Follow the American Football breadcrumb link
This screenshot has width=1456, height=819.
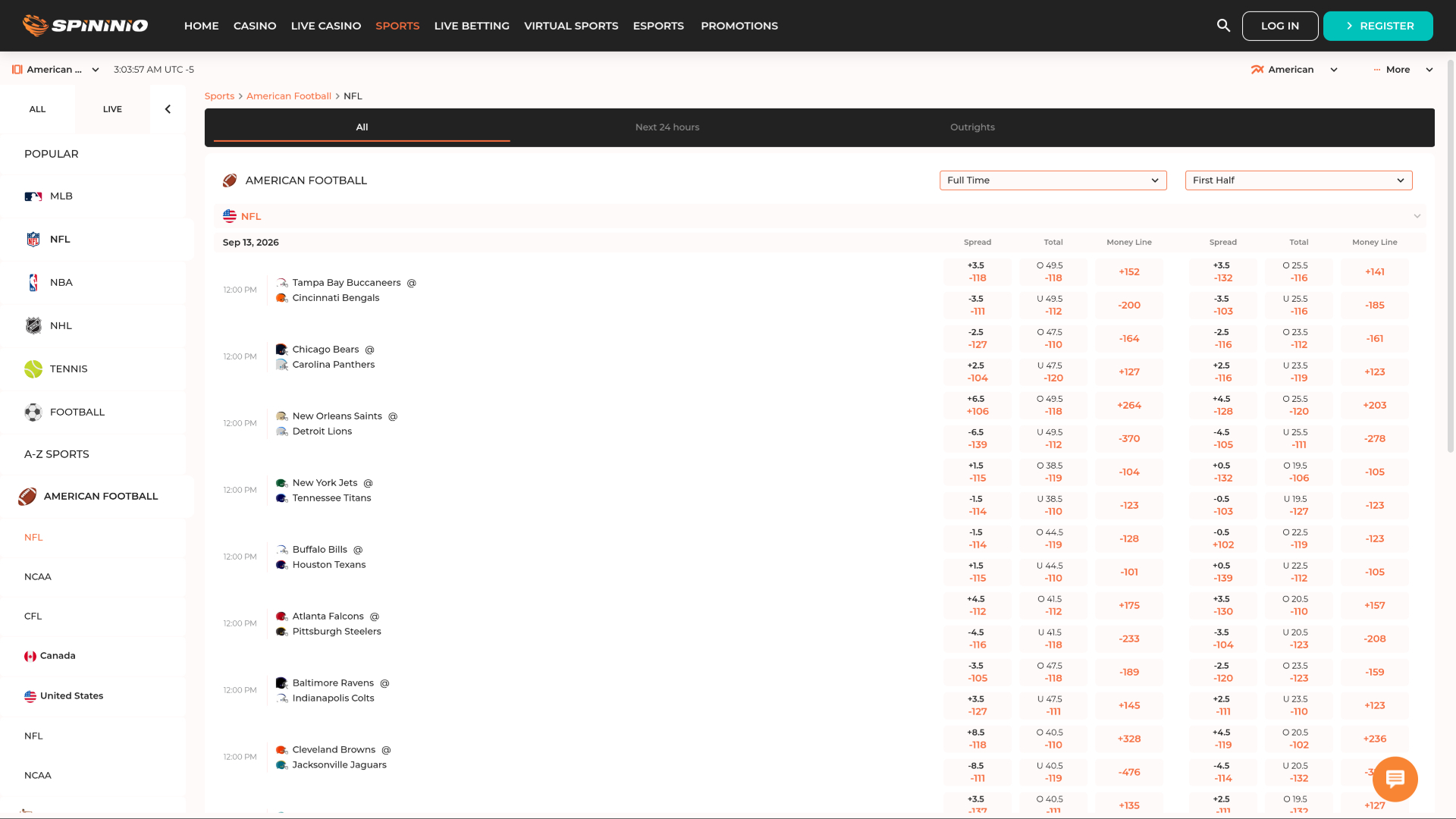[289, 96]
